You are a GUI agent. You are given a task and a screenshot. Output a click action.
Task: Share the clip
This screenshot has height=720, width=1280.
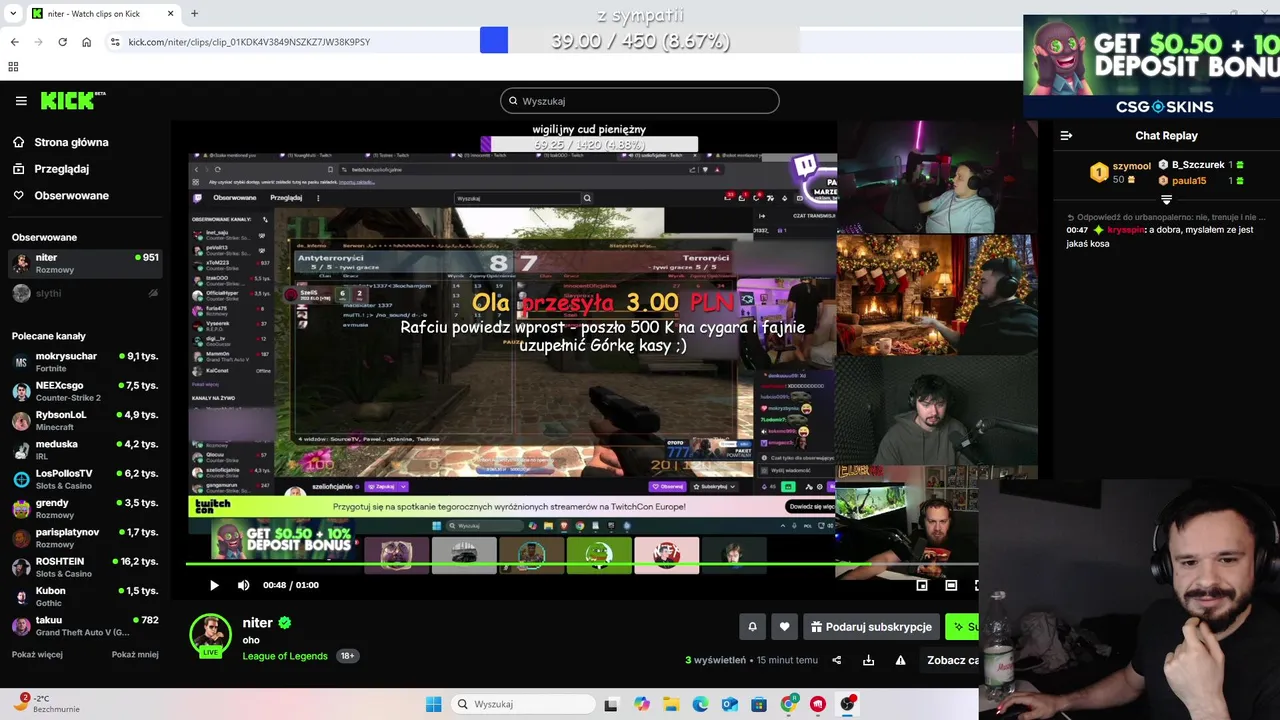[x=837, y=660]
